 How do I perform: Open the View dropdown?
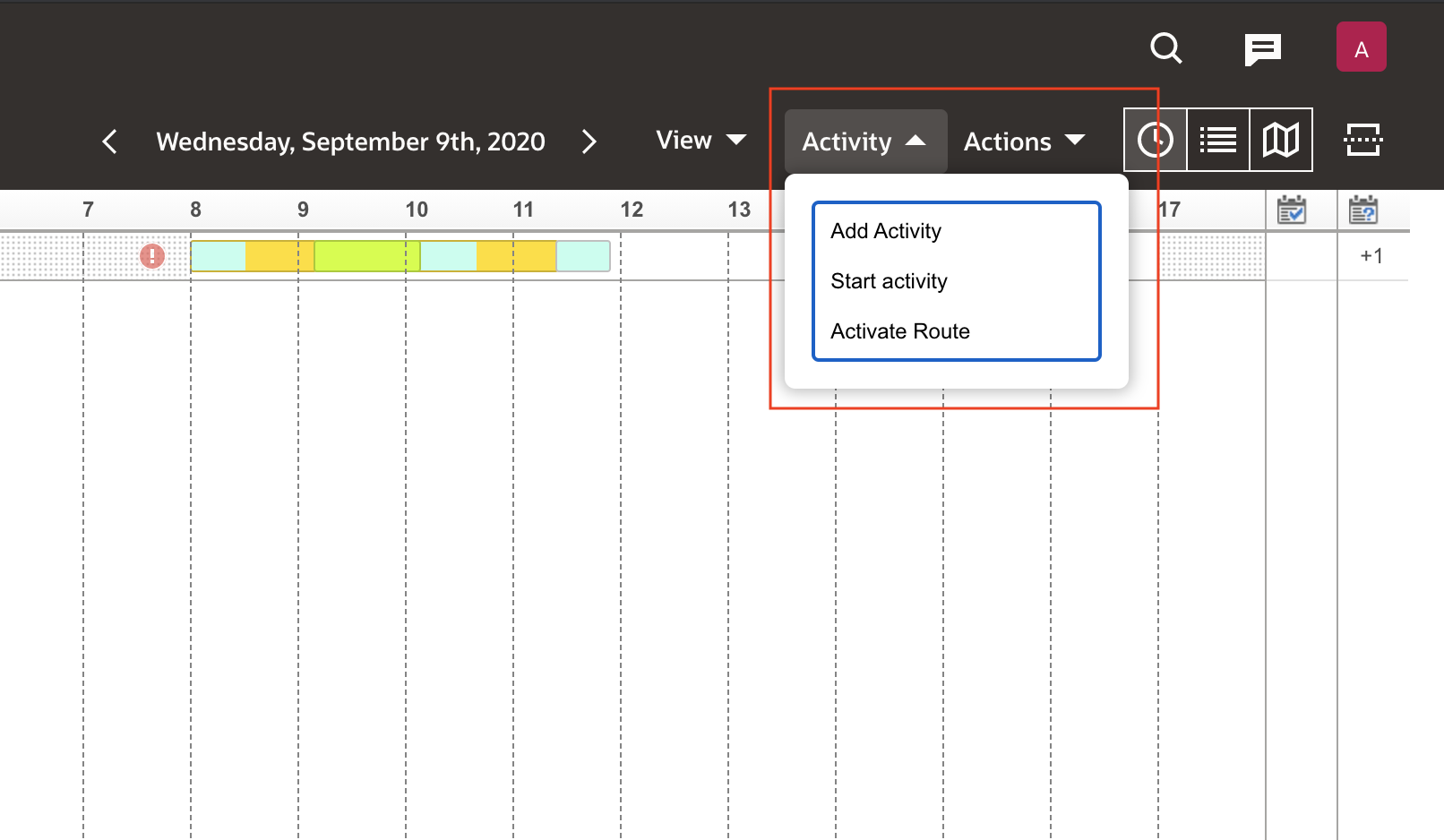click(700, 141)
